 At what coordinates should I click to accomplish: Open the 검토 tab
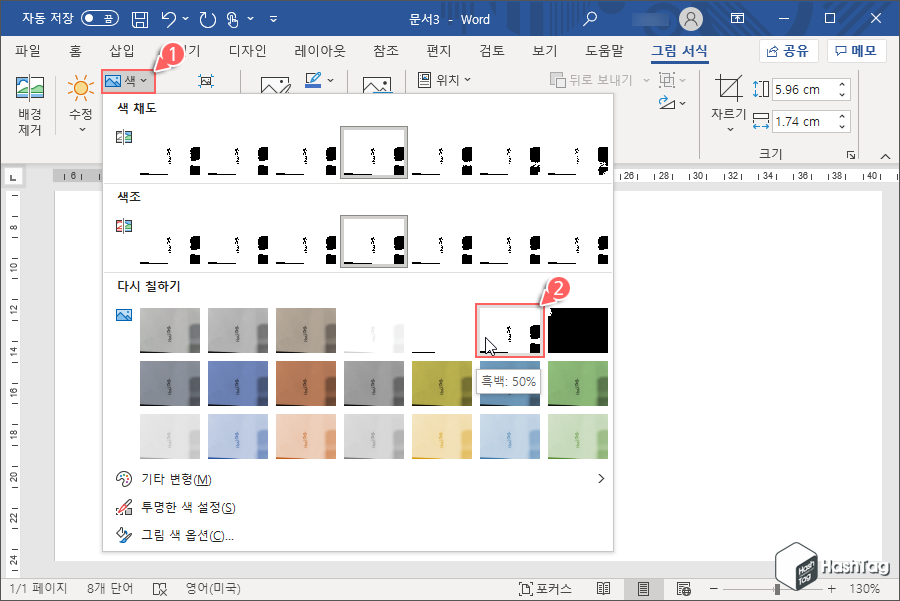coord(492,51)
